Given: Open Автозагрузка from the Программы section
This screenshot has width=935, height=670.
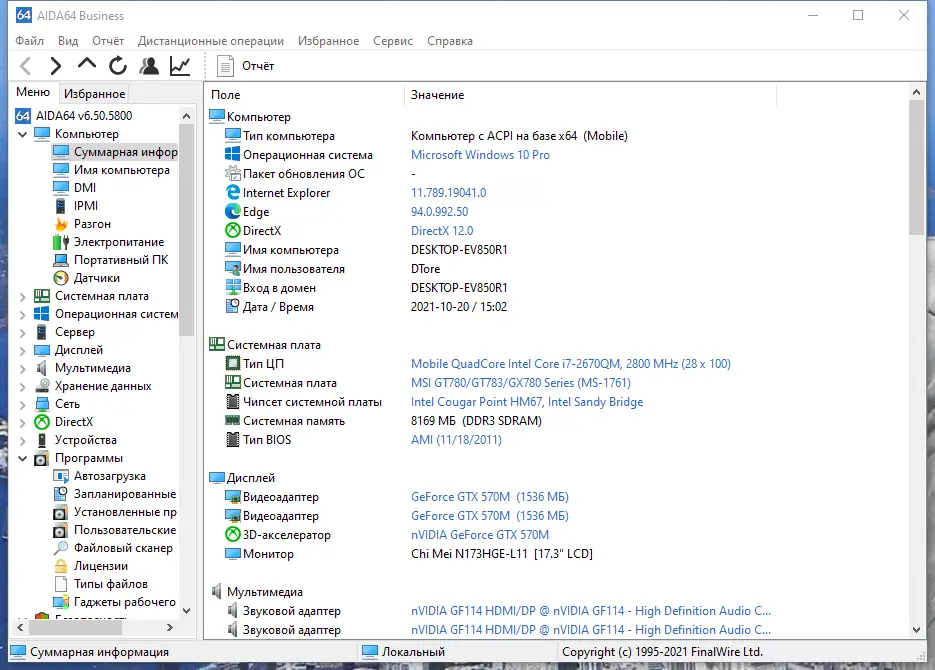Looking at the screenshot, I should [62, 475].
